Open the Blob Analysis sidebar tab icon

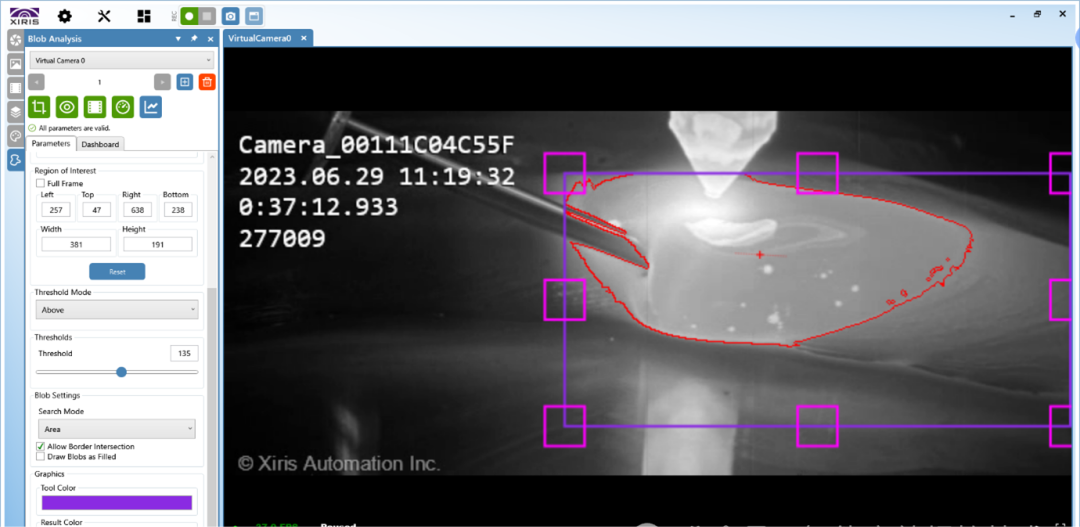click(15, 161)
